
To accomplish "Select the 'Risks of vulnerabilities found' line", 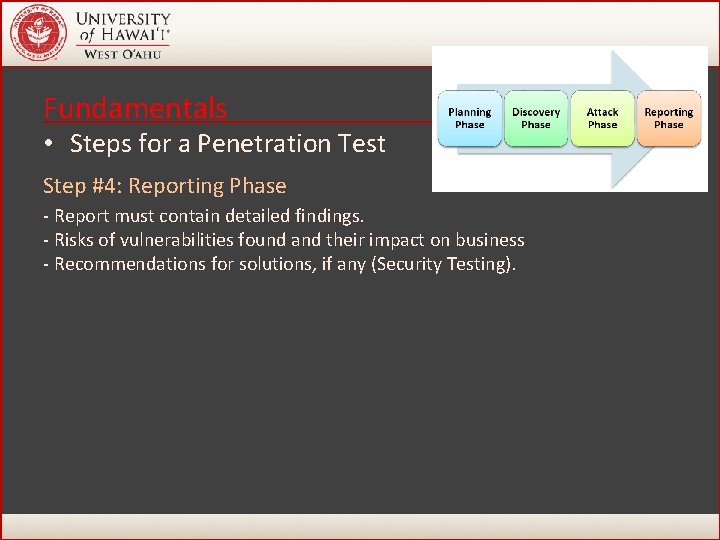I will click(x=284, y=240).
